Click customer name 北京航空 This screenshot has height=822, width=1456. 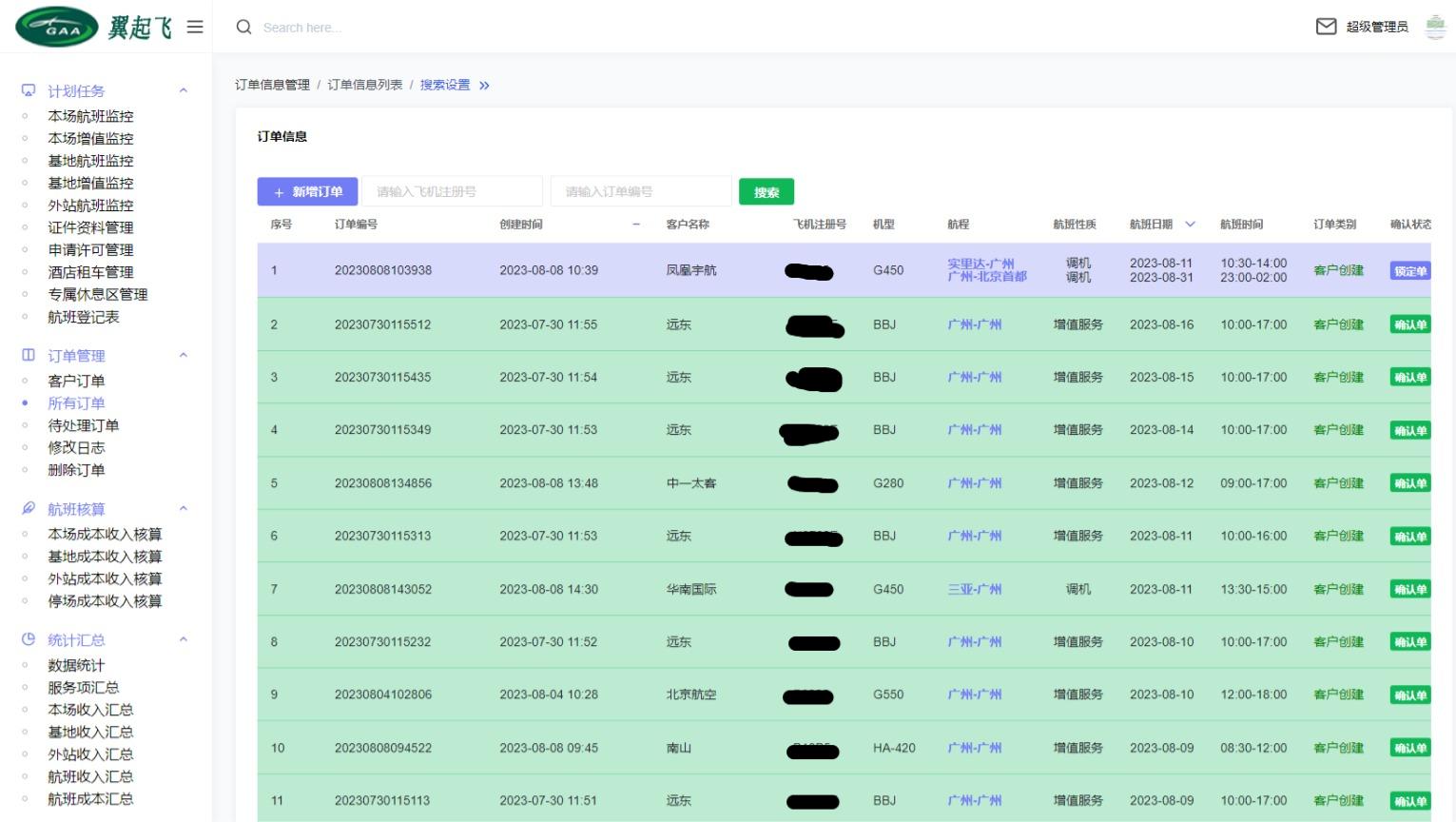click(691, 695)
